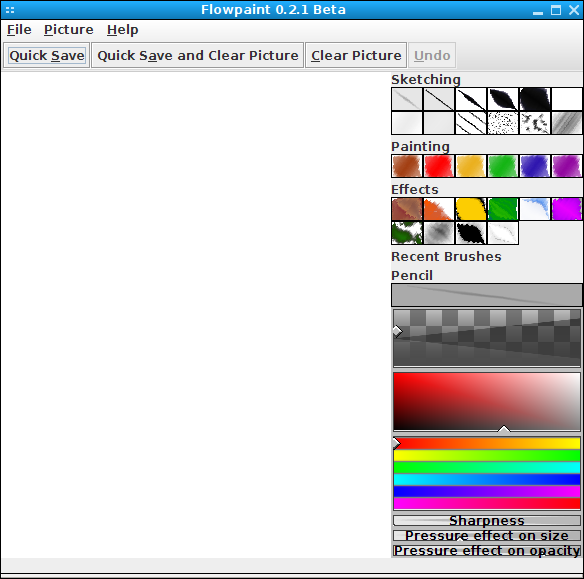Click the magenta-to-red hue bar
The width and height of the screenshot is (584, 579).
[x=487, y=503]
